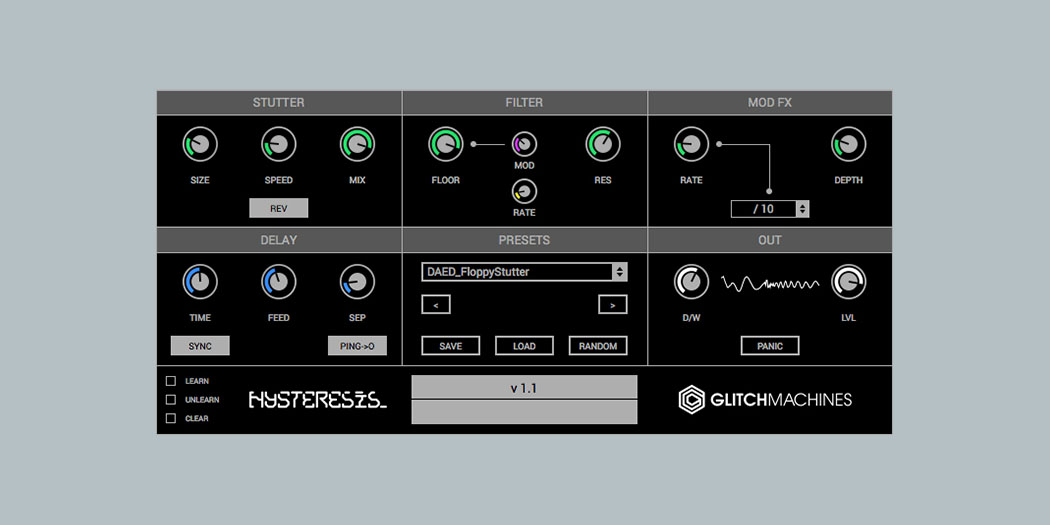Click the Filter RES knob
Screen dimensions: 1050x525
[602, 145]
